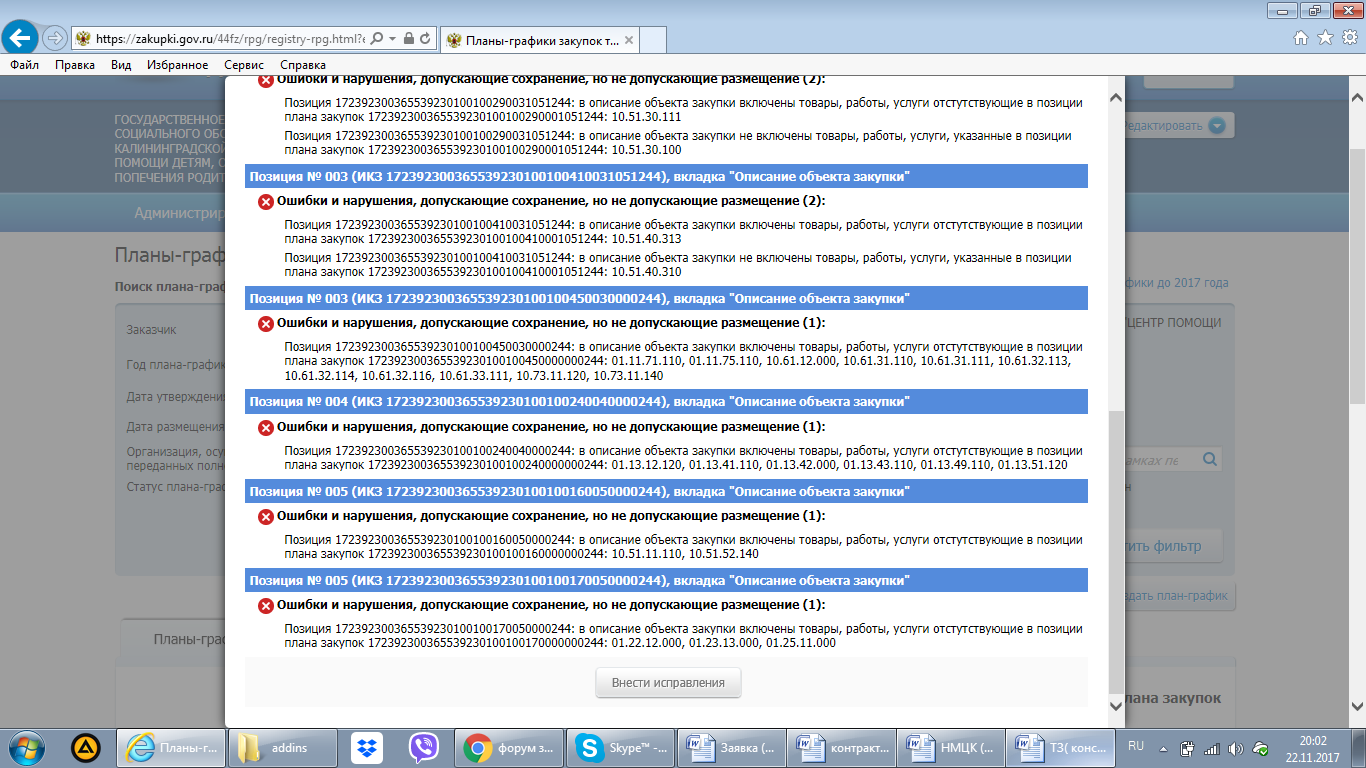Open the Internet Explorer home page icon
Screen dimensions: 1366x768
(x=1301, y=38)
